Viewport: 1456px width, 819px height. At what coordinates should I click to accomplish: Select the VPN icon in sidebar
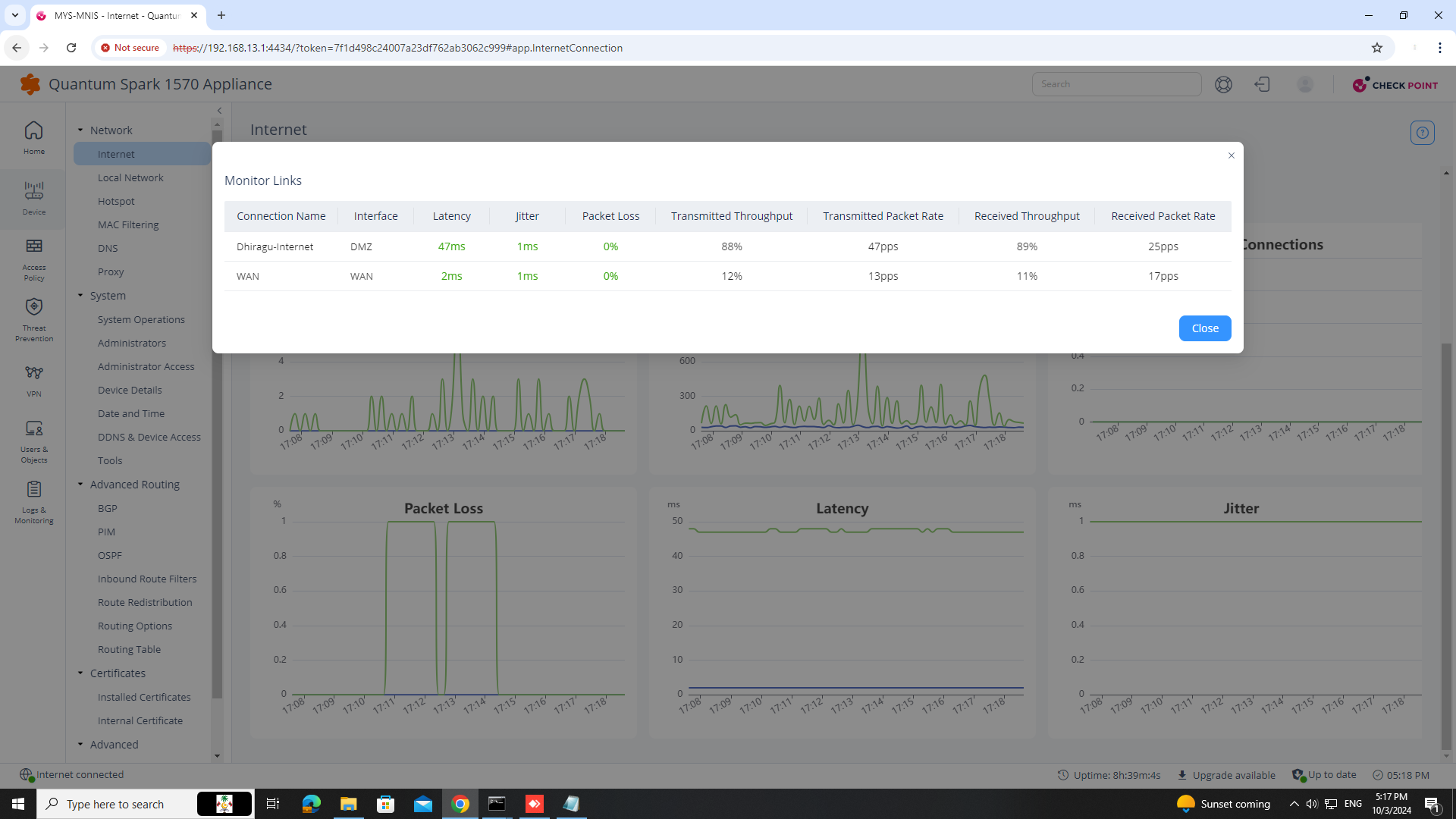[x=33, y=379]
